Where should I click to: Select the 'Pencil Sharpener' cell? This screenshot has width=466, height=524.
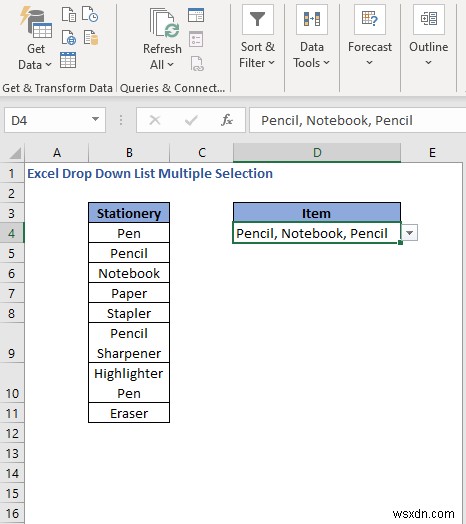click(x=129, y=343)
